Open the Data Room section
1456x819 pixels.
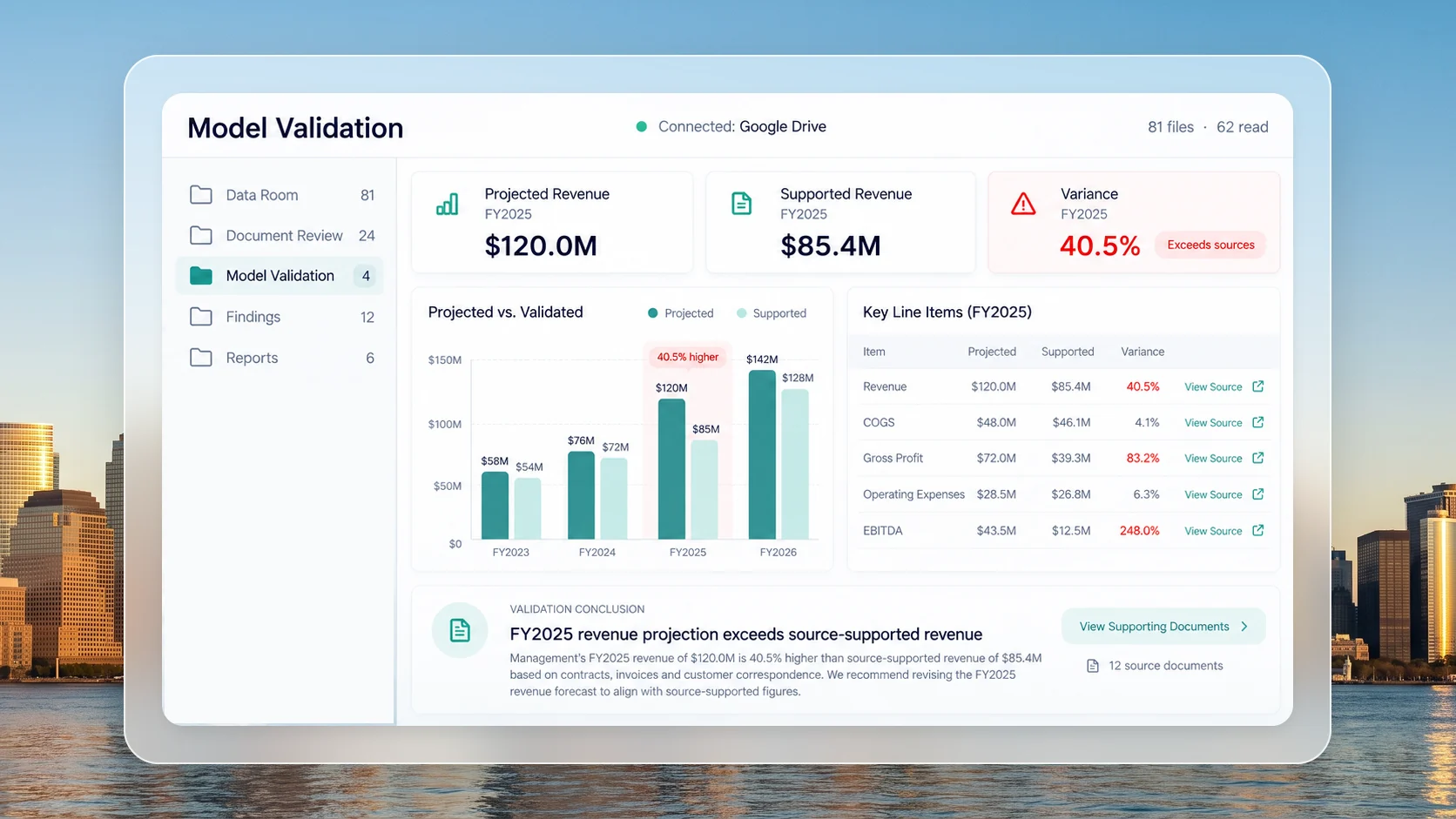[x=280, y=195]
